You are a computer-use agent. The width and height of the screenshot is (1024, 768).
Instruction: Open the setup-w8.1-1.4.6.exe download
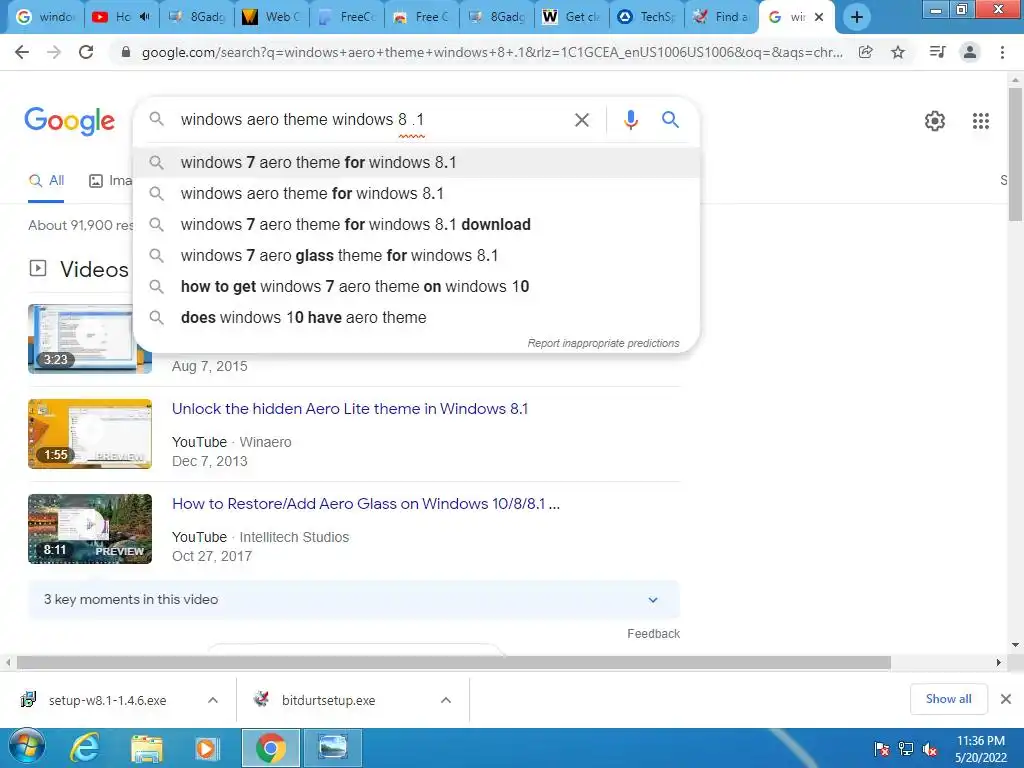pos(108,700)
